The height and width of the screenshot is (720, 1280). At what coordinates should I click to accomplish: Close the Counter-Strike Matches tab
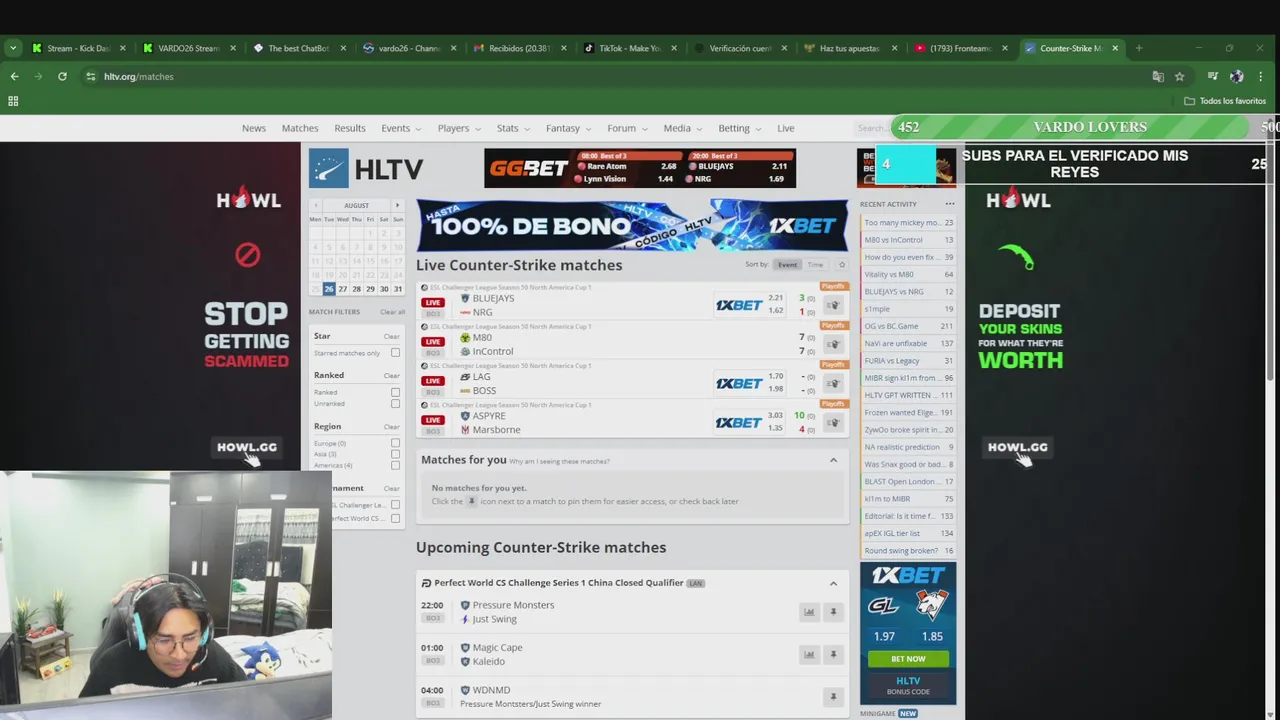tap(1115, 48)
